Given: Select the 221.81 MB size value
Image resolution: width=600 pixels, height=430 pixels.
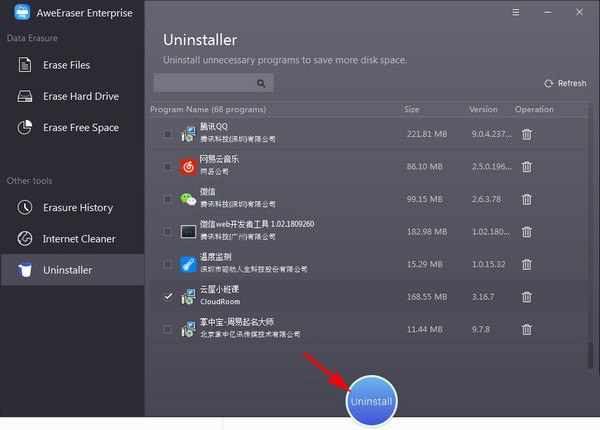Looking at the screenshot, I should [x=427, y=134].
